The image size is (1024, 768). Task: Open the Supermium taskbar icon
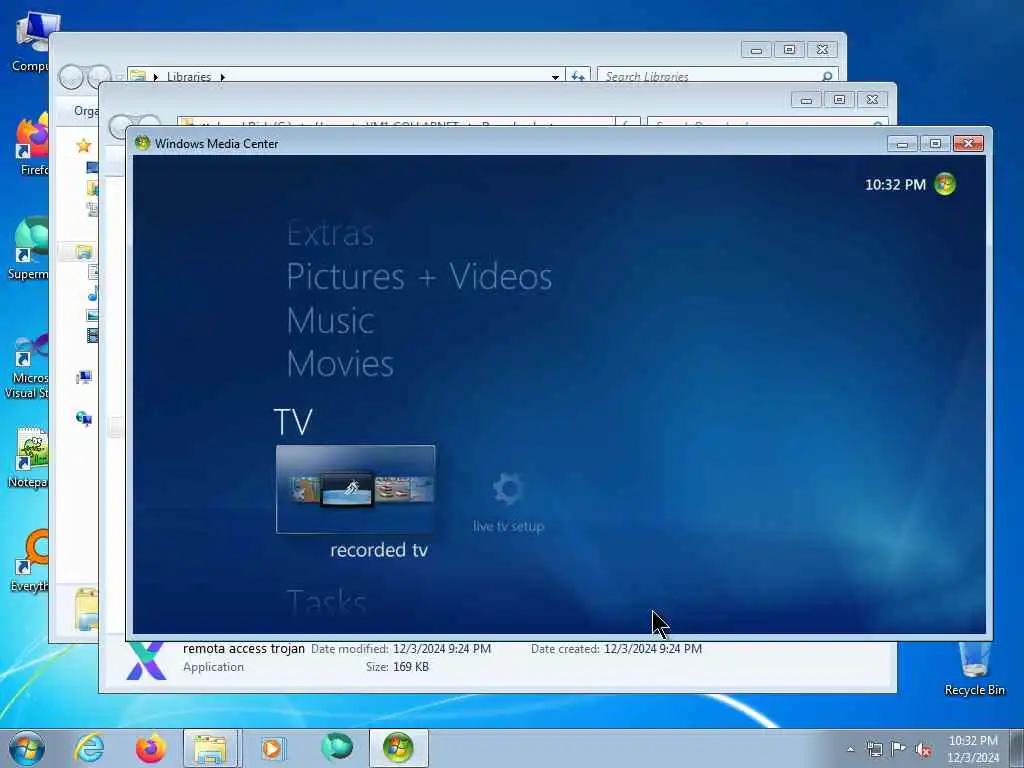pyautogui.click(x=336, y=748)
